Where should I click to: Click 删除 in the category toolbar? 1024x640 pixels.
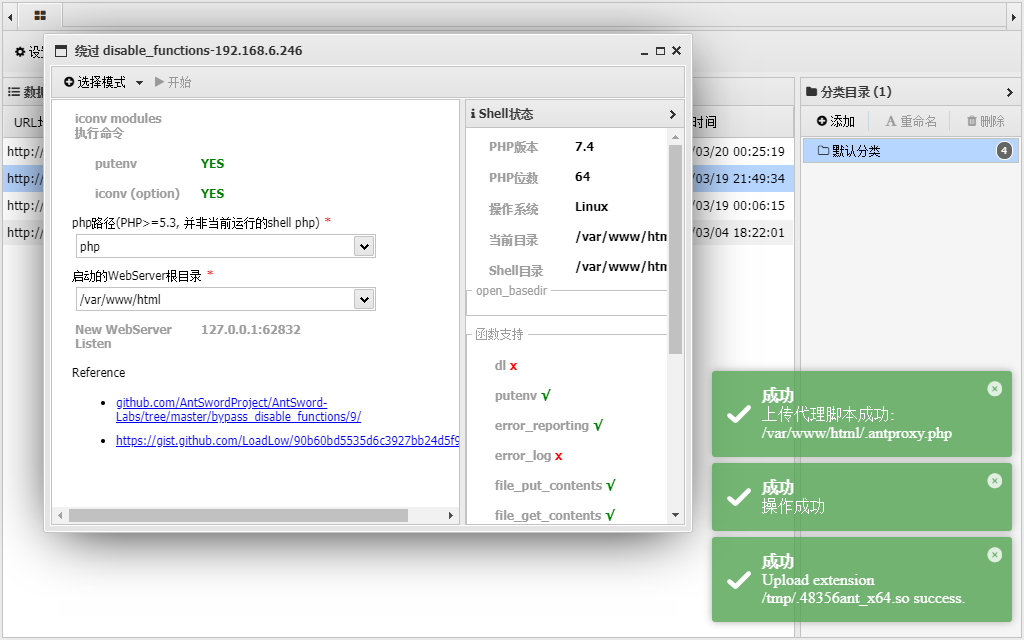985,121
